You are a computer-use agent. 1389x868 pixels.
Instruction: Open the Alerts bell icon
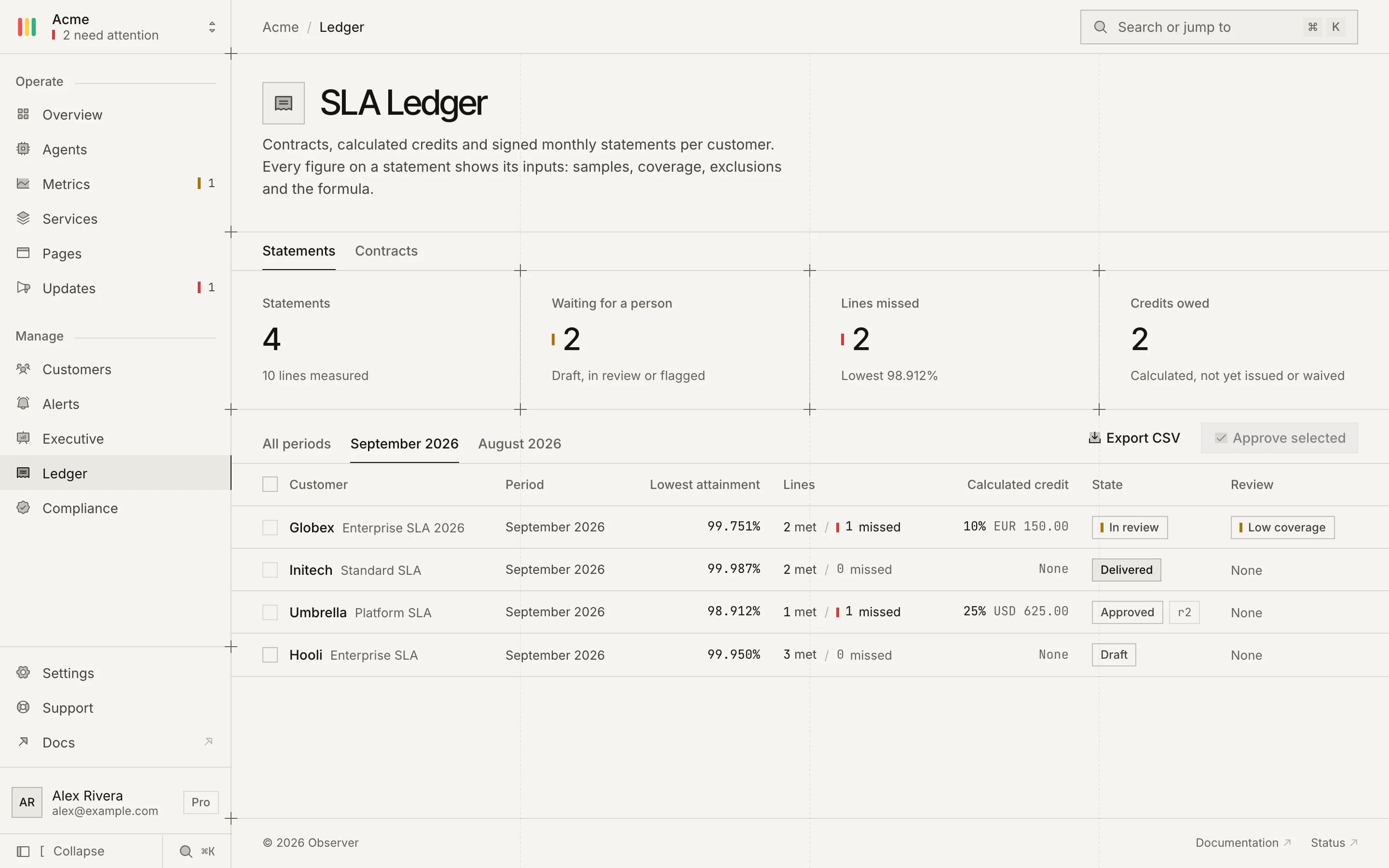[23, 404]
